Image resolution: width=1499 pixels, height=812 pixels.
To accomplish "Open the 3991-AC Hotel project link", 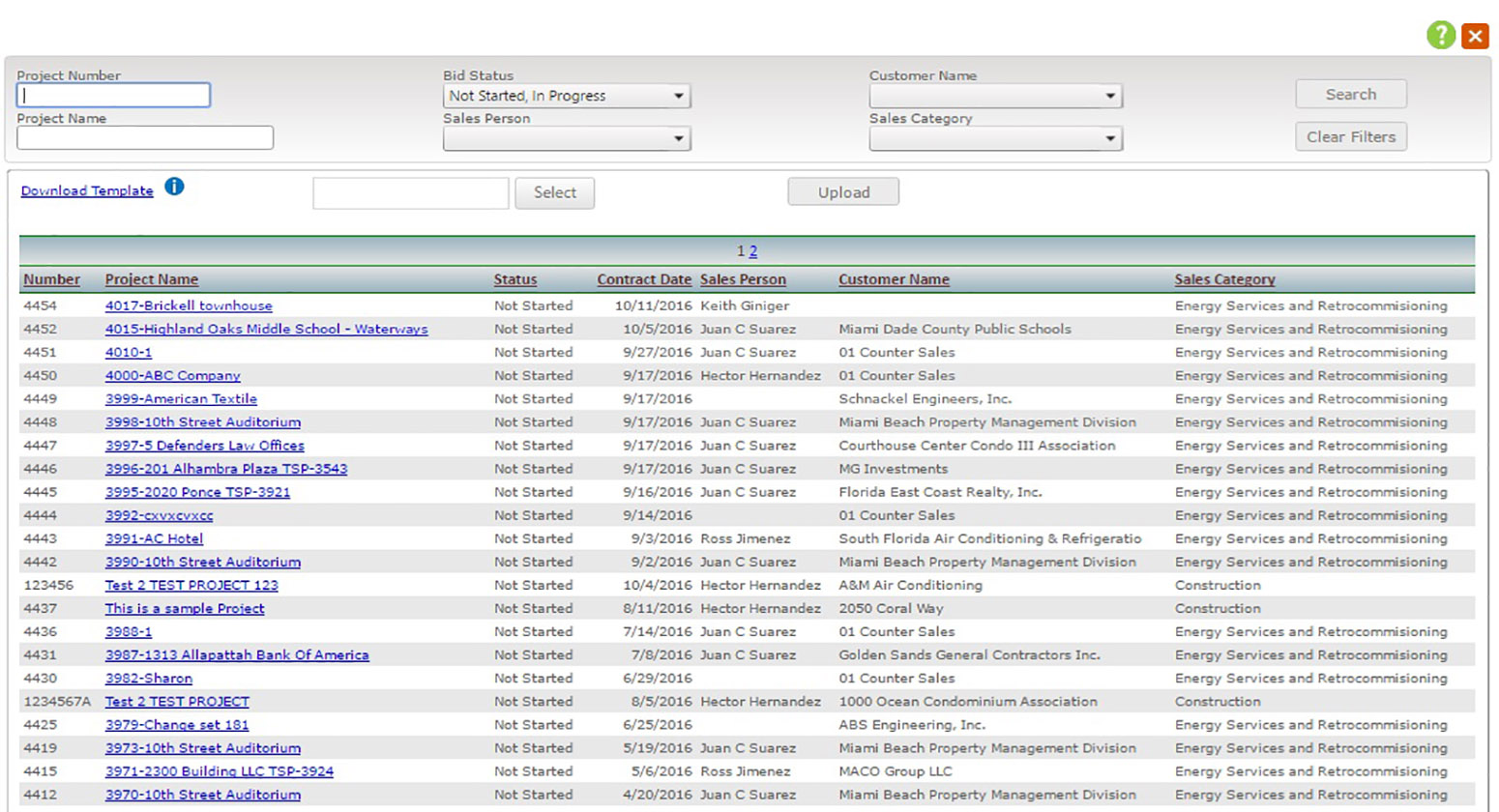I will tap(154, 538).
